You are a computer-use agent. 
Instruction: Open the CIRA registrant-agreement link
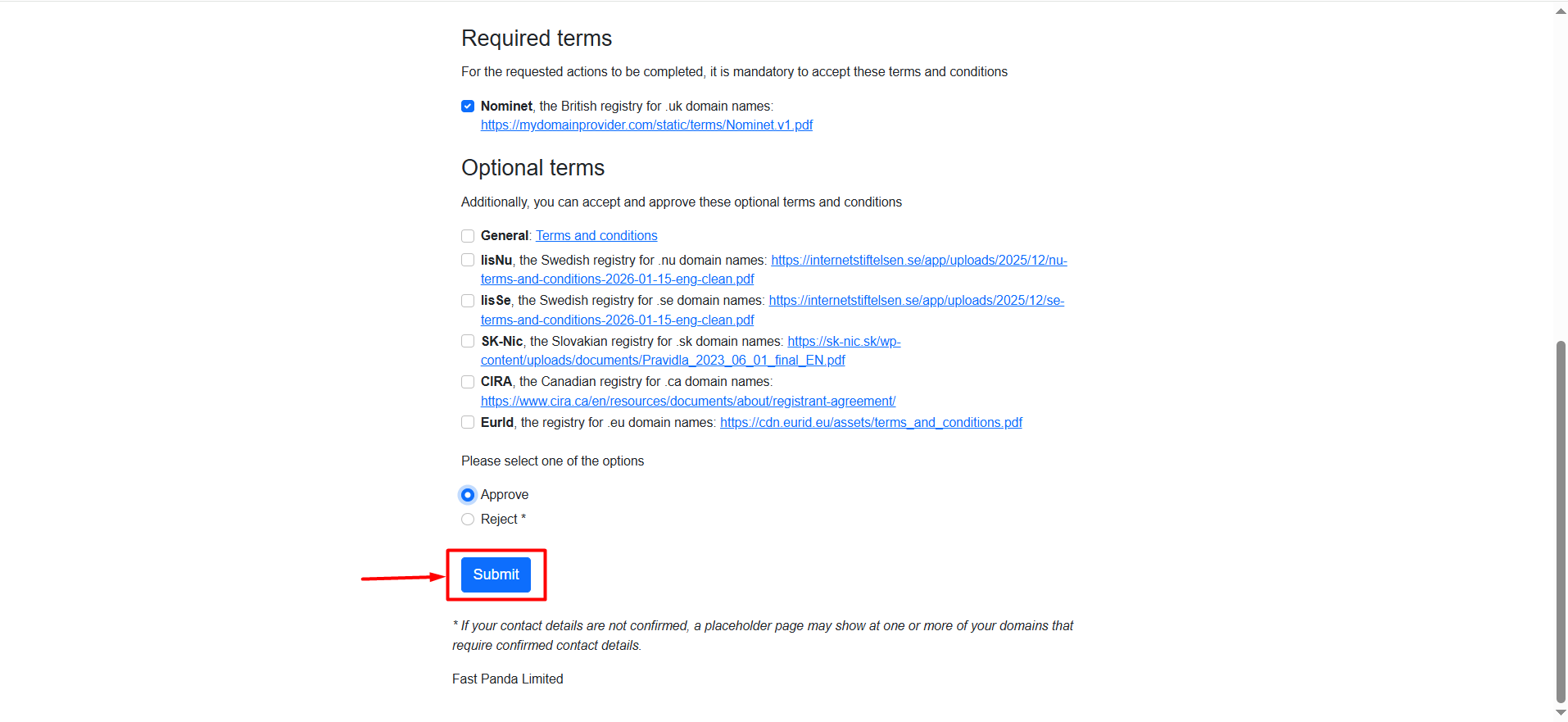coord(687,402)
